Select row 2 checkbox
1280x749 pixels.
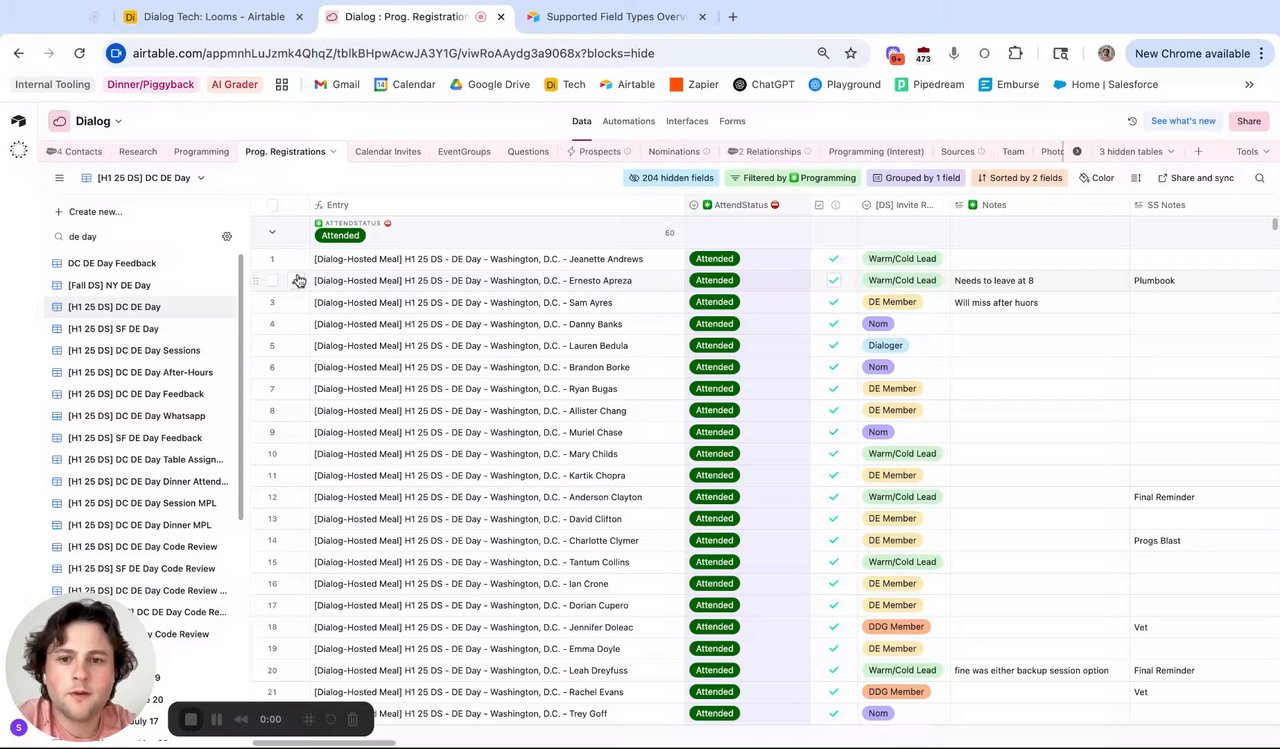click(x=272, y=281)
